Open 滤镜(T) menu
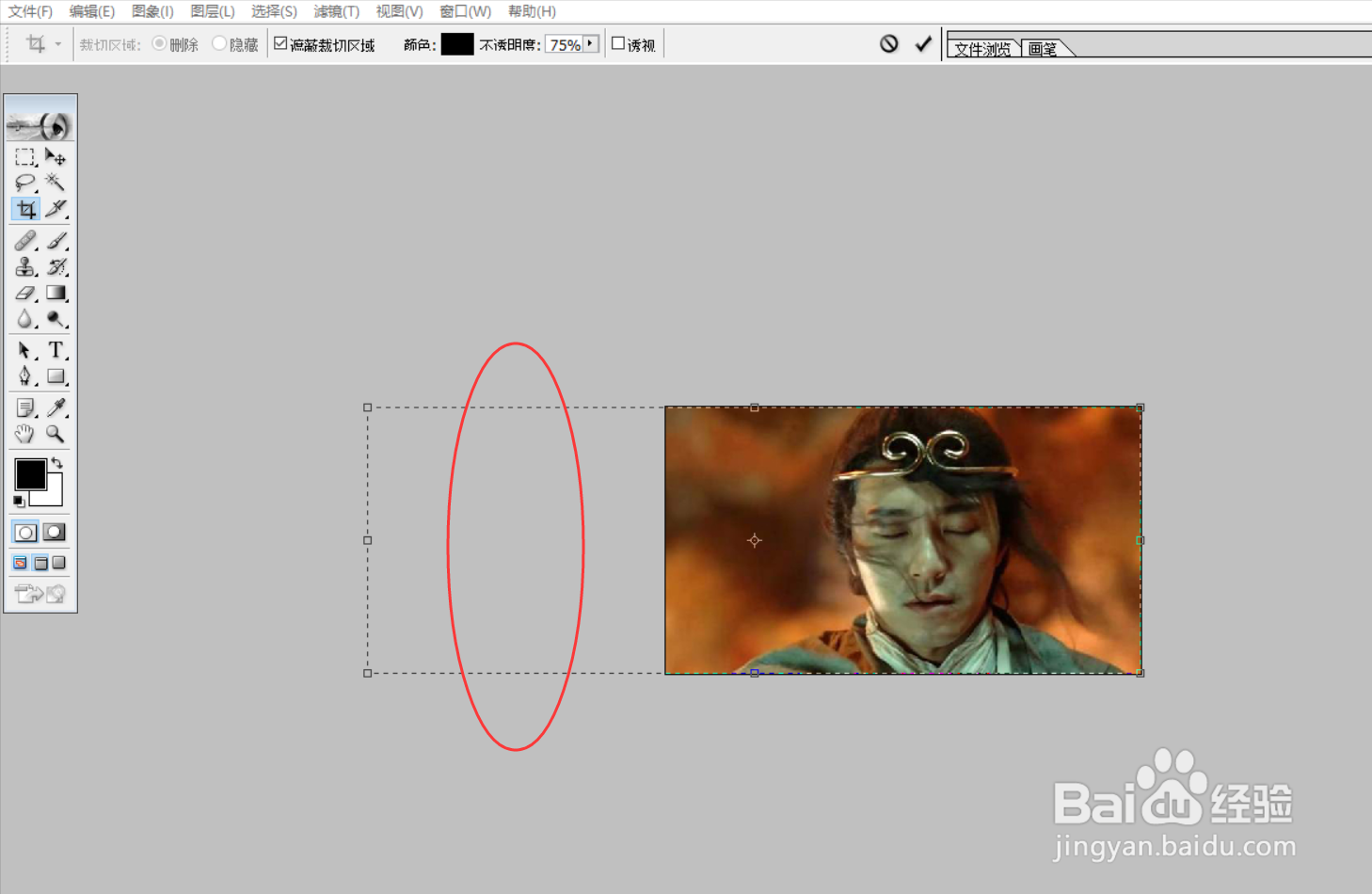The image size is (1372, 894). pyautogui.click(x=337, y=11)
